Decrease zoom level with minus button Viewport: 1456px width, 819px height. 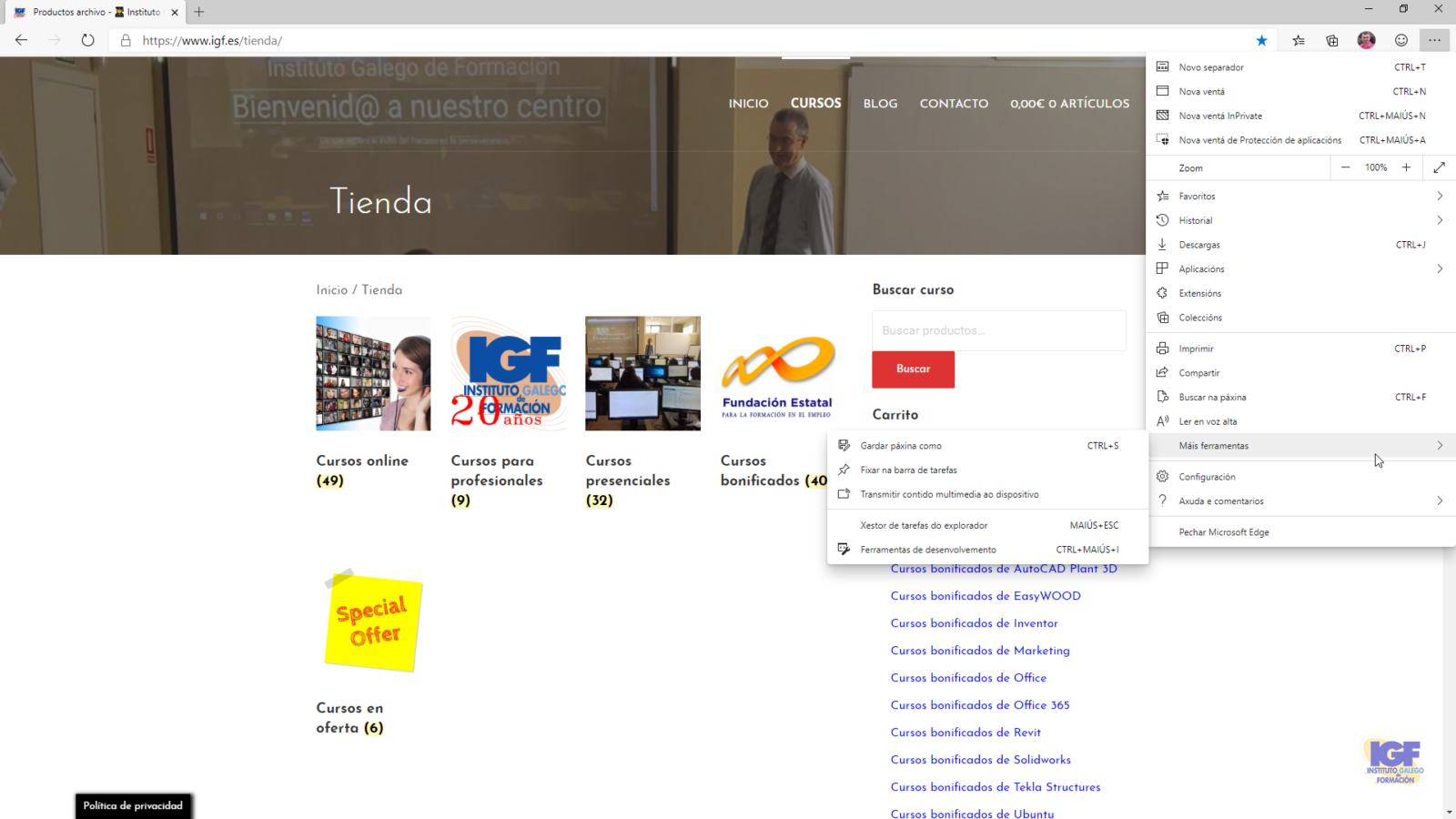point(1345,167)
